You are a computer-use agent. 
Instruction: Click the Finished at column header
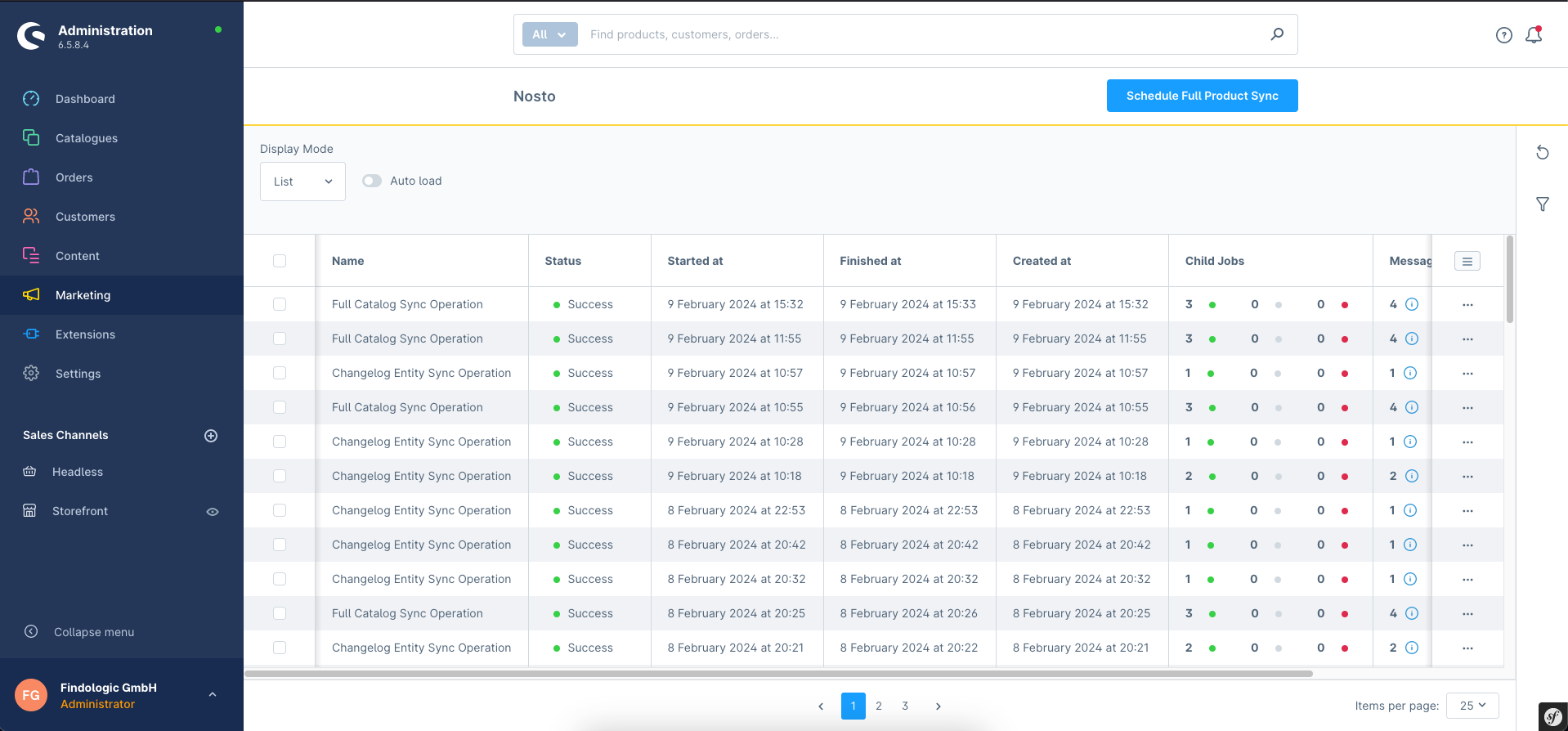coord(910,261)
